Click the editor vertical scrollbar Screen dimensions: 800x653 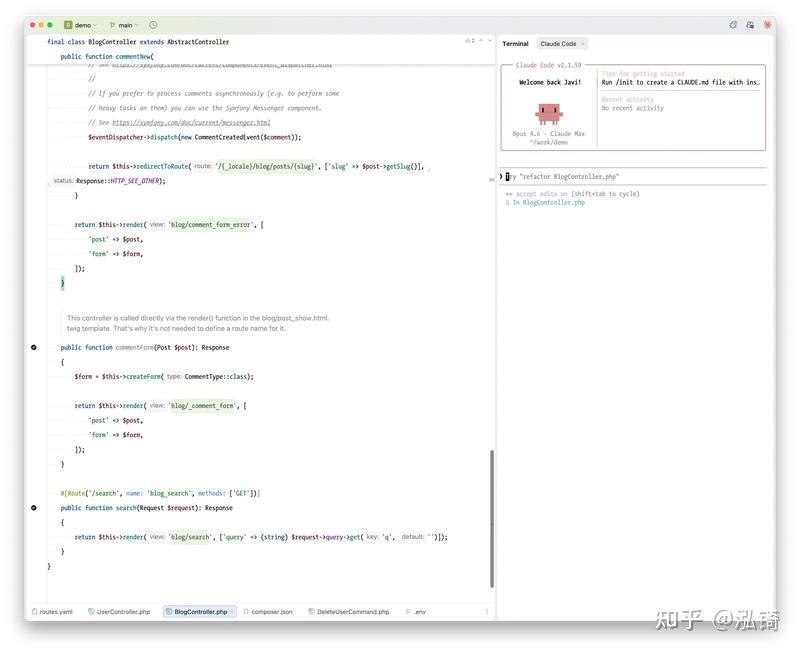click(x=492, y=518)
